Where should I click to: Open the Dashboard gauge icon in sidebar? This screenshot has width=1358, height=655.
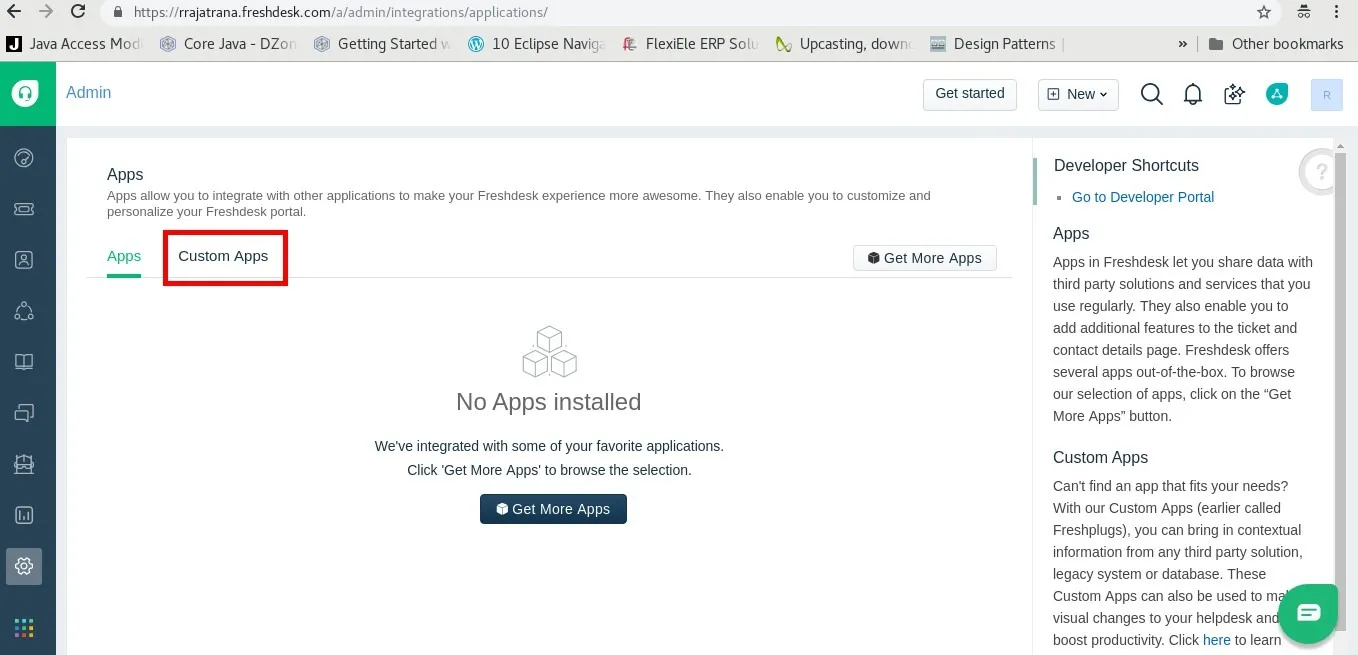[24, 157]
